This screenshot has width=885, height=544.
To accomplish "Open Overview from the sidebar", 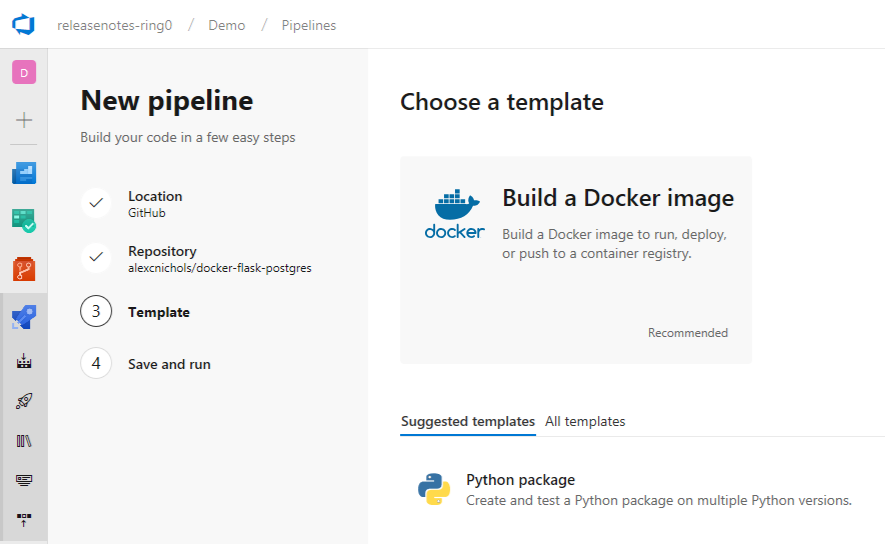I will tap(24, 173).
